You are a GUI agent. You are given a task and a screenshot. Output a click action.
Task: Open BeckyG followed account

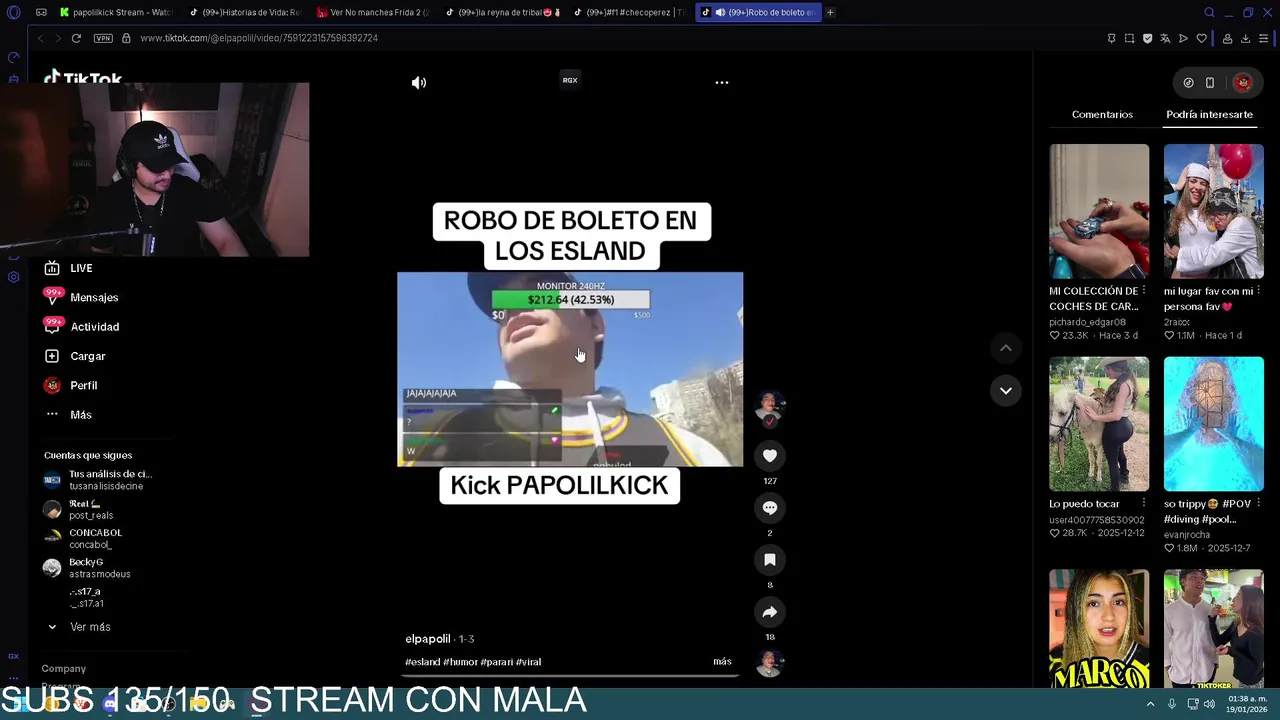pyautogui.click(x=88, y=568)
